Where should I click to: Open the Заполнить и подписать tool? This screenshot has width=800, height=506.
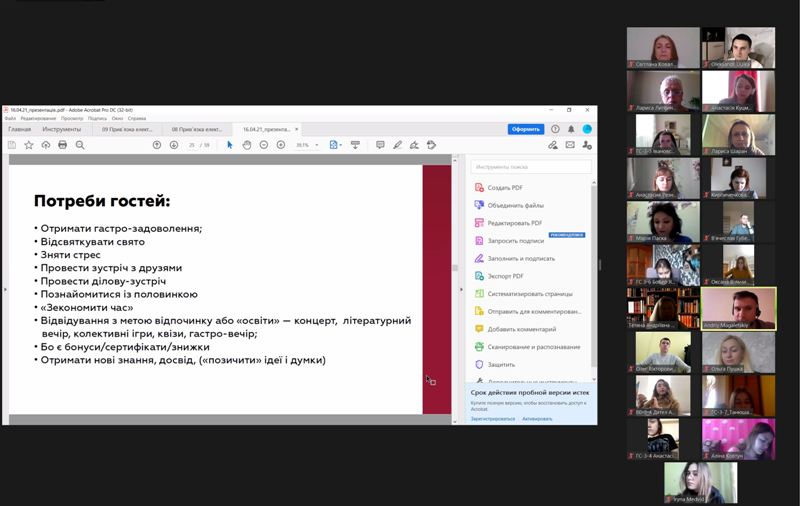[521, 259]
